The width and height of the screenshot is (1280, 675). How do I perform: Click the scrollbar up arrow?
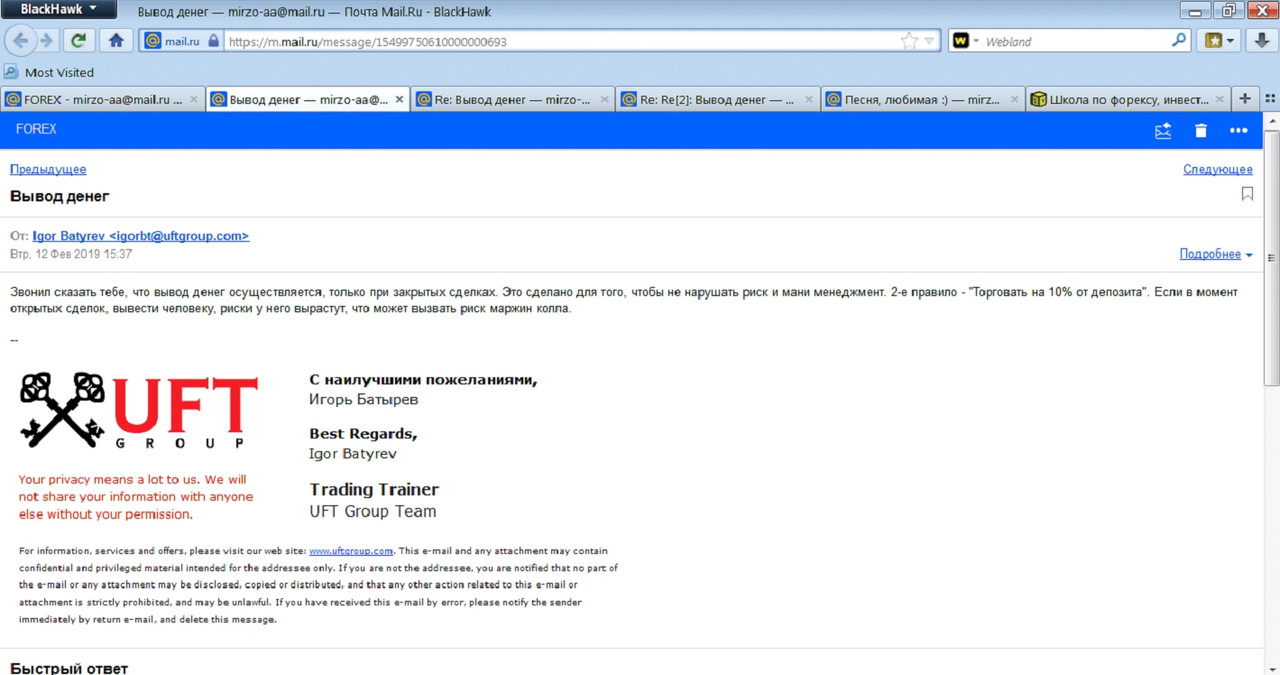(x=1272, y=122)
